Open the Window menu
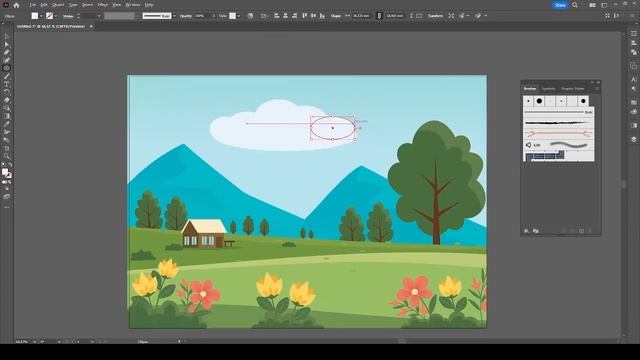The image size is (640, 360). [x=133, y=5]
